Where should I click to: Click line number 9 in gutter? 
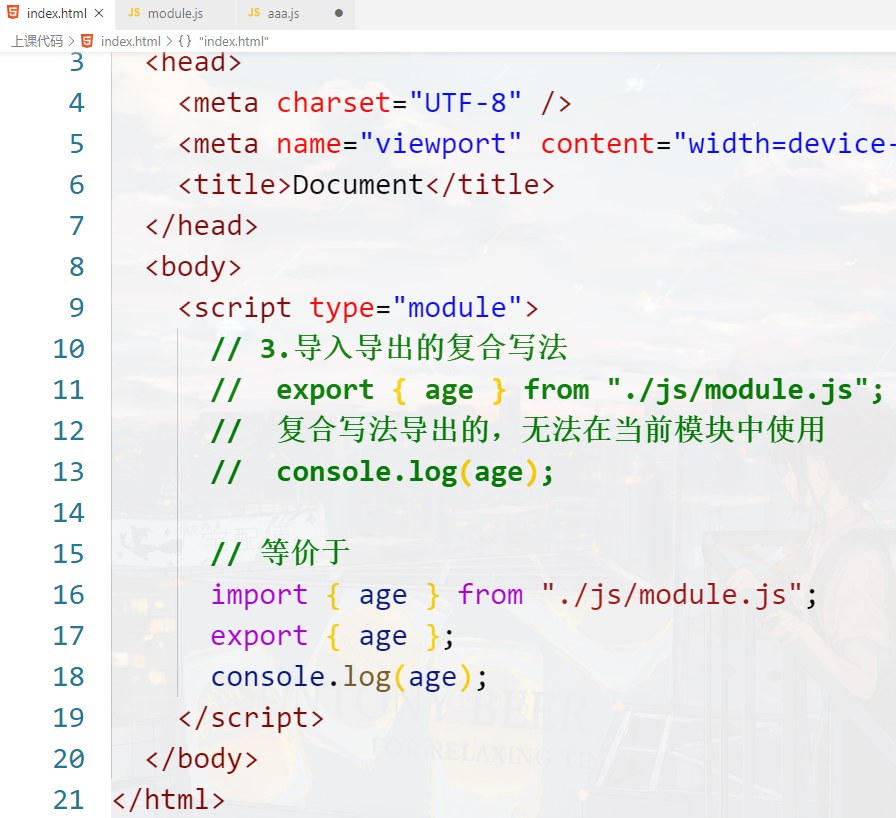(77, 308)
